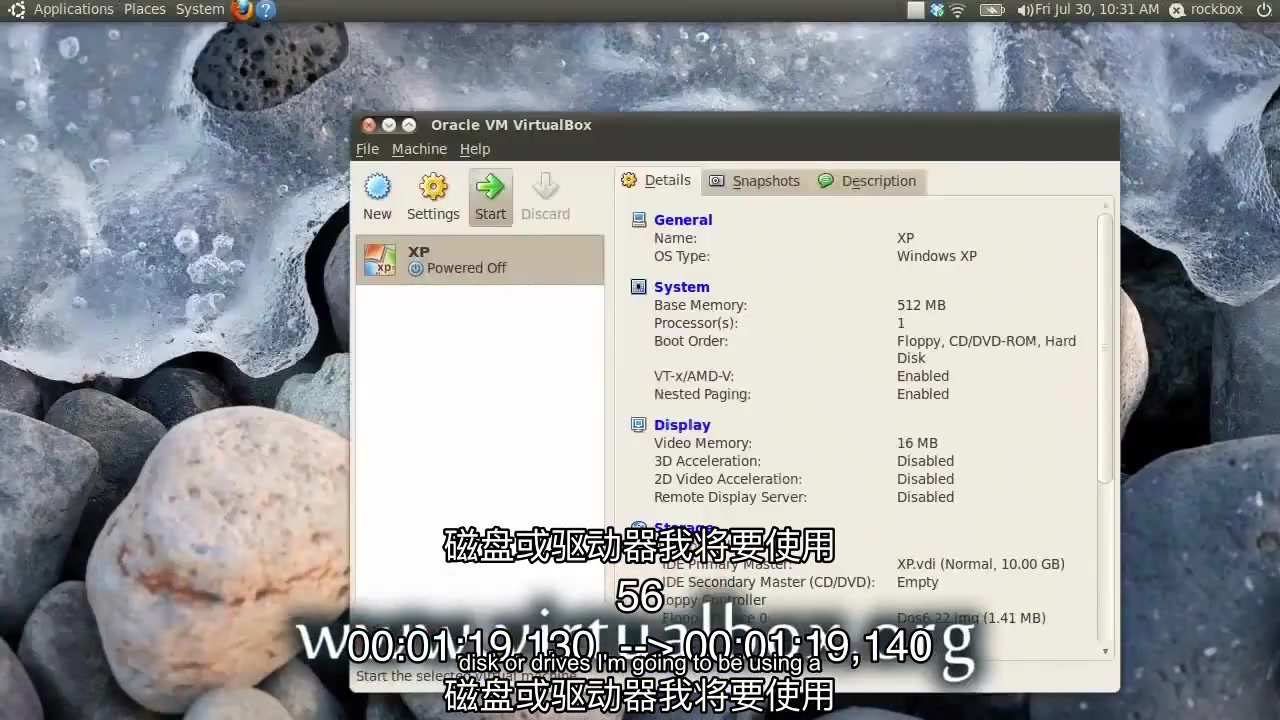Click the Ubuntu logo icon in panel
Screen dimensions: 1280x720
pyautogui.click(x=17, y=10)
